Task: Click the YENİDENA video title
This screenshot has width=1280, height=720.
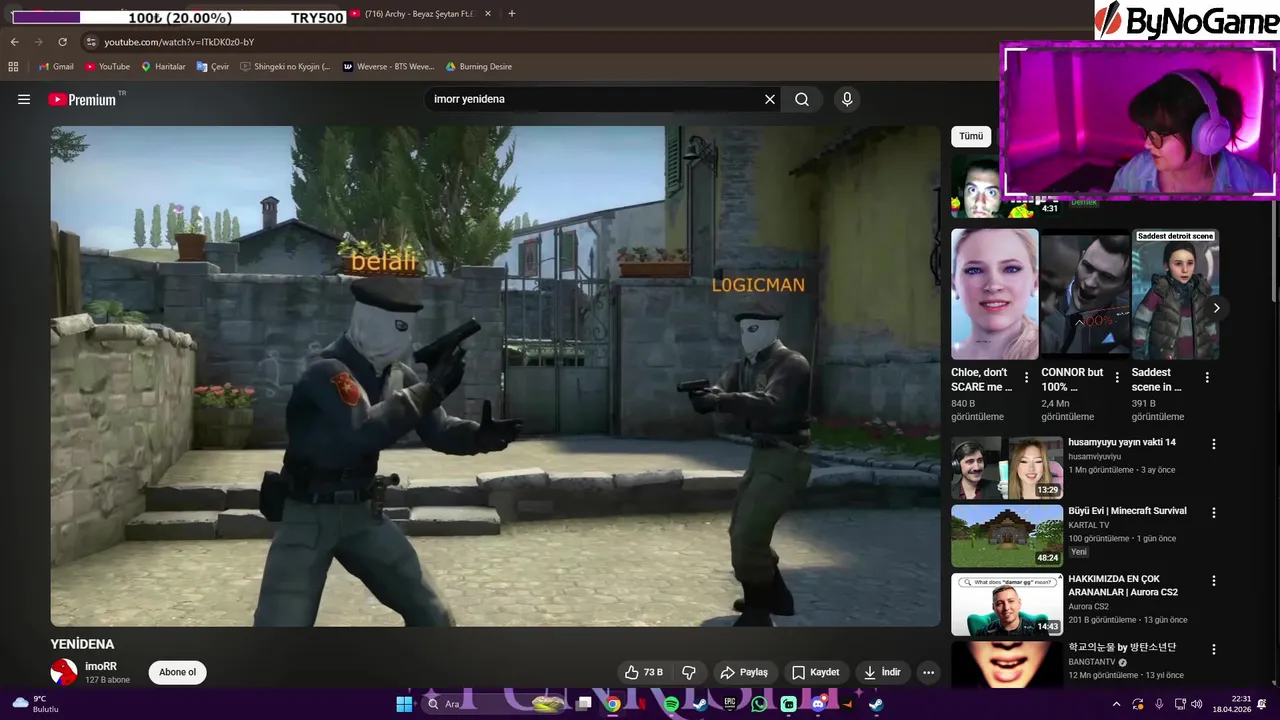Action: (83, 644)
